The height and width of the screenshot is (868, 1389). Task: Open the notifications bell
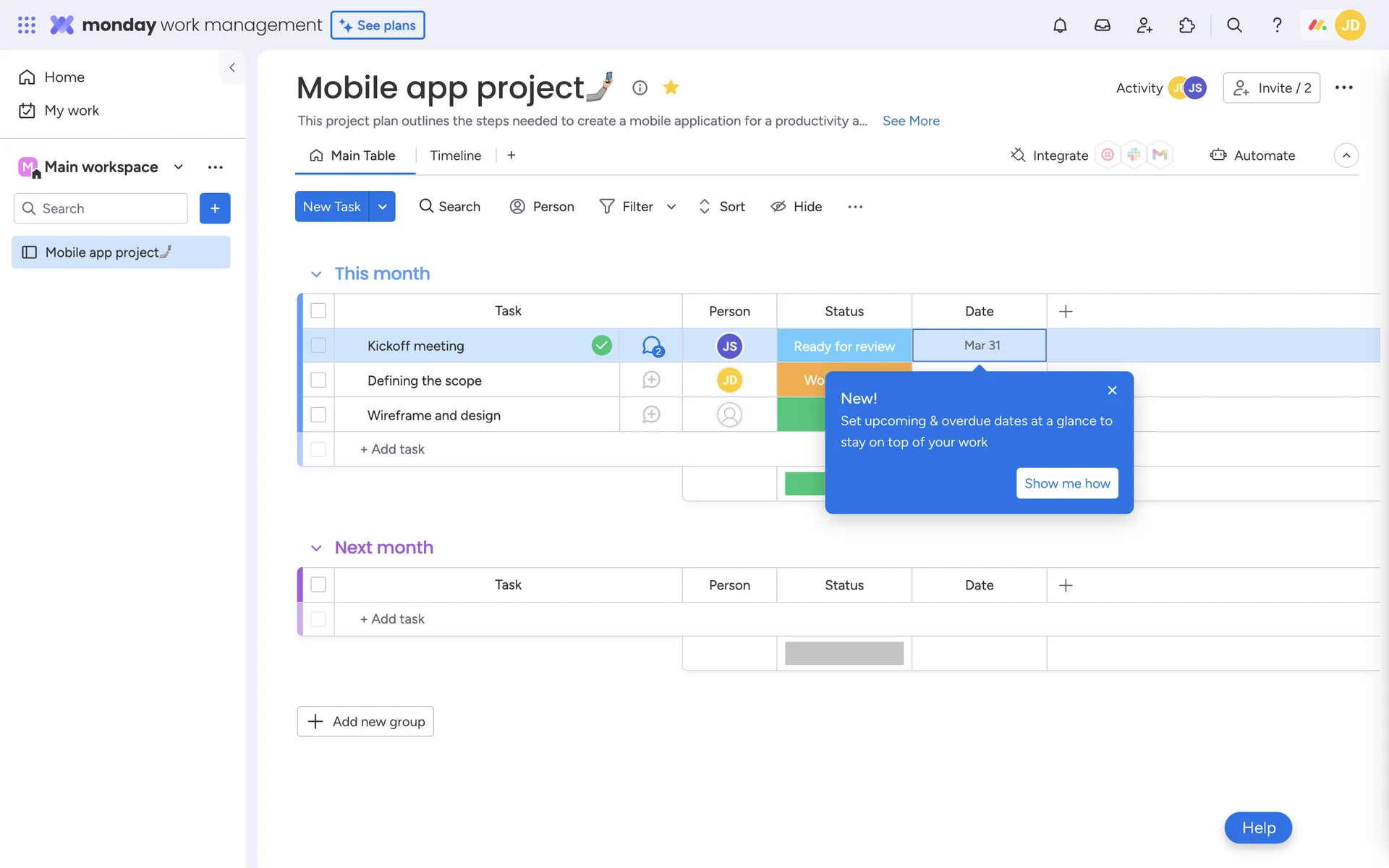(1059, 25)
